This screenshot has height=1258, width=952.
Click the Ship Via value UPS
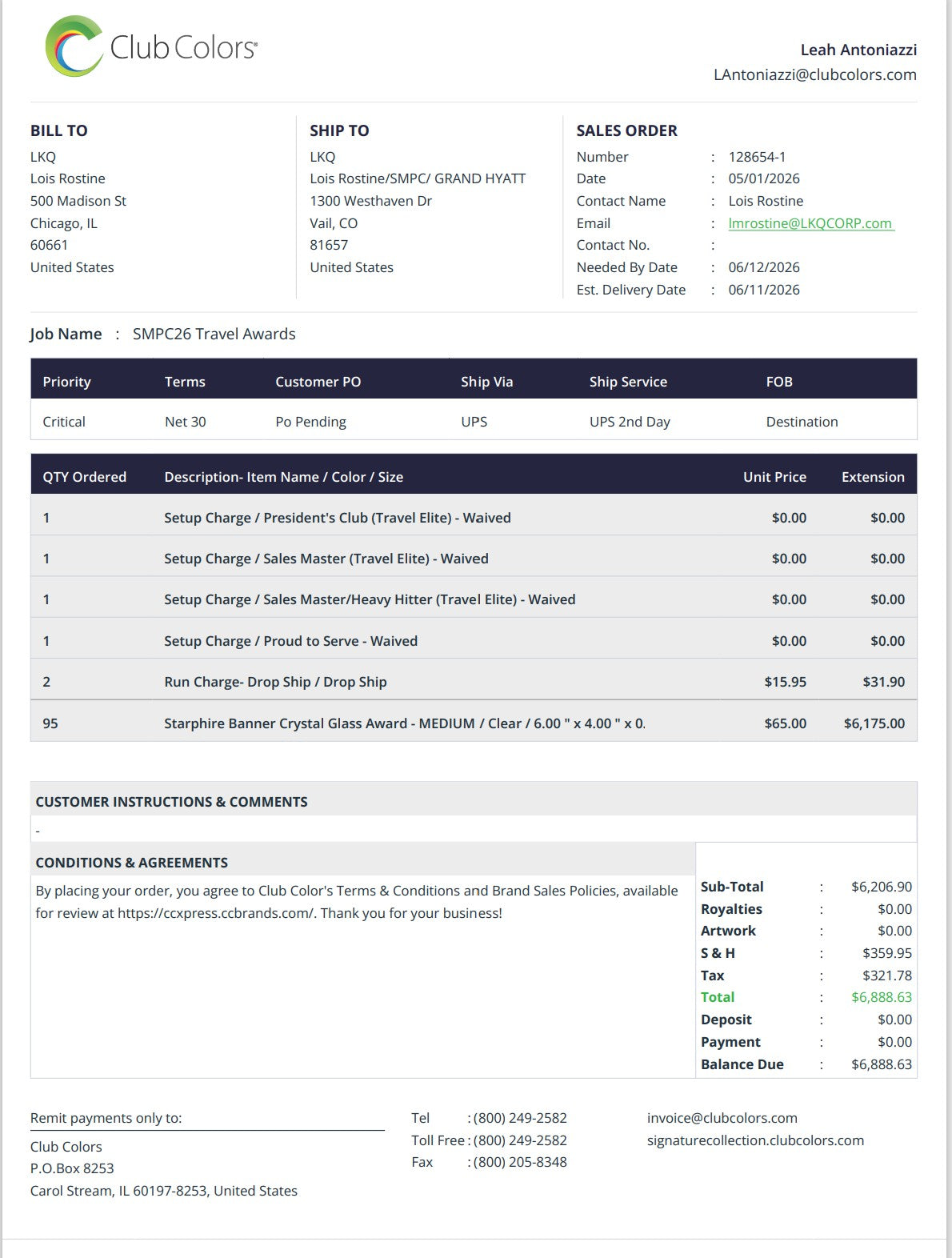click(x=474, y=422)
